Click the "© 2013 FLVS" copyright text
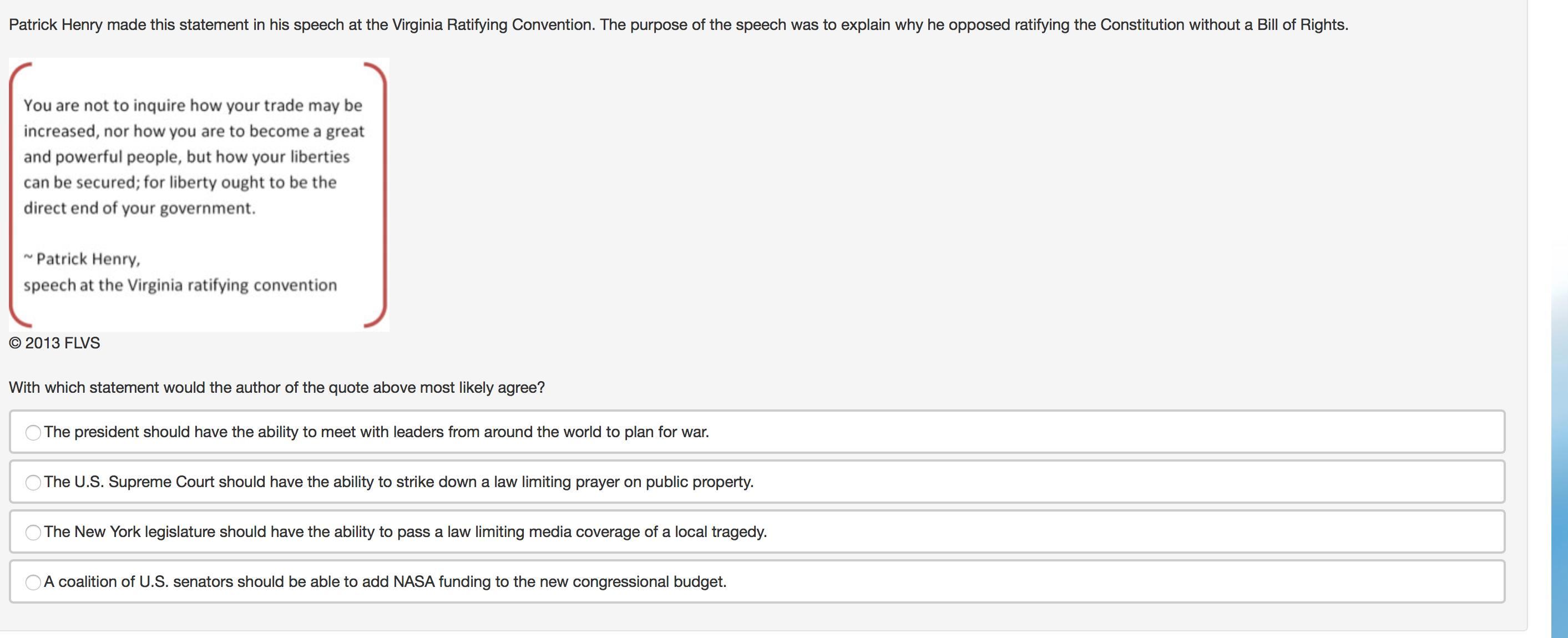Screen dimensions: 1568x638 tap(55, 343)
